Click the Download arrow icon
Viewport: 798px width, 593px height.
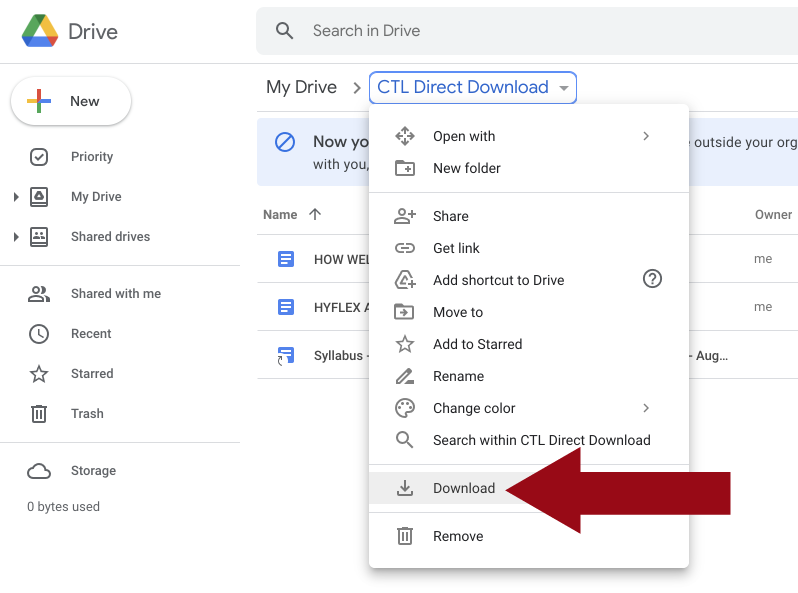point(405,488)
